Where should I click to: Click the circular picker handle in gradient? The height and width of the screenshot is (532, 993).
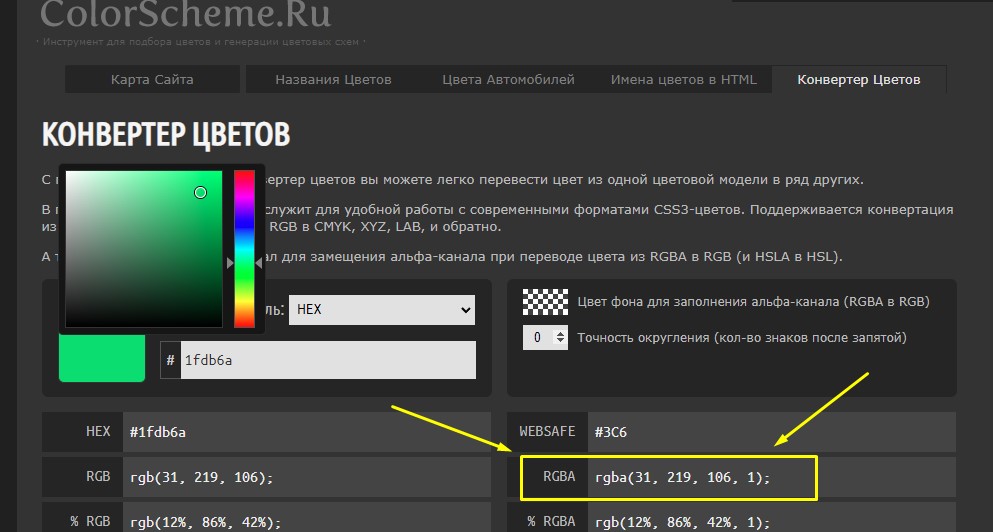click(x=200, y=192)
